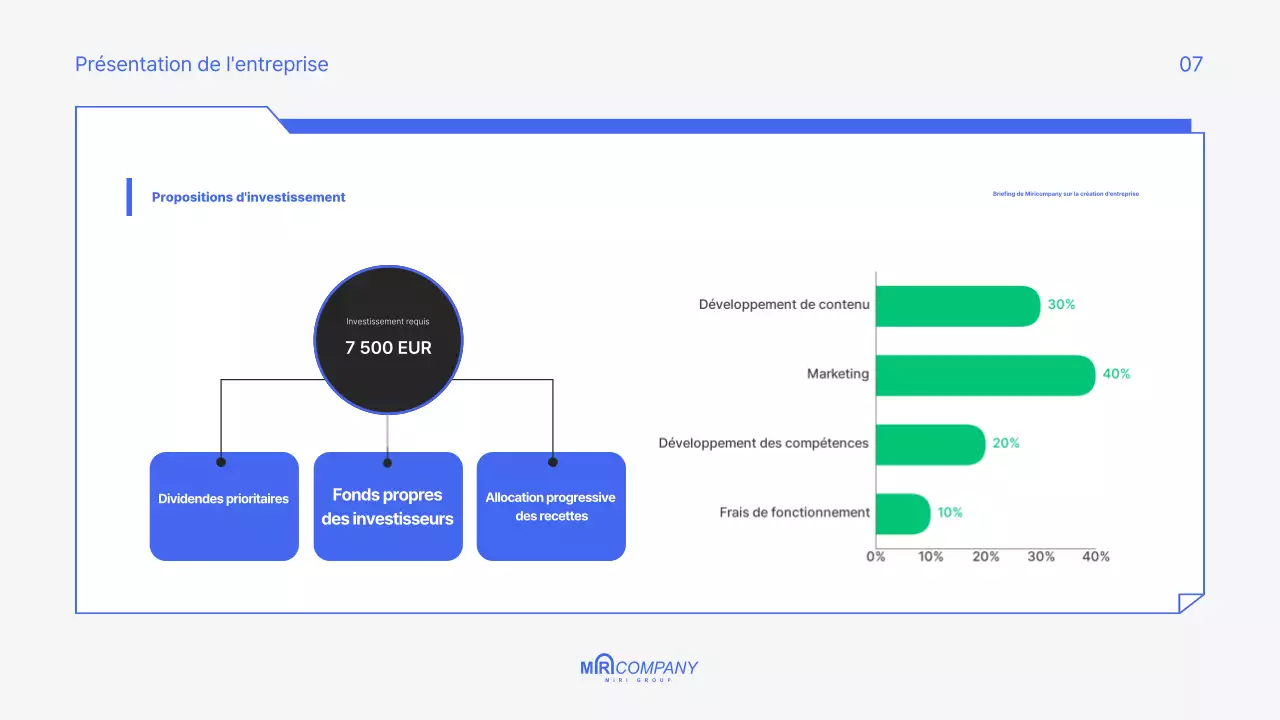Viewport: 1280px width, 720px height.
Task: Select the Dividendes prioritaires box
Action: (x=223, y=506)
